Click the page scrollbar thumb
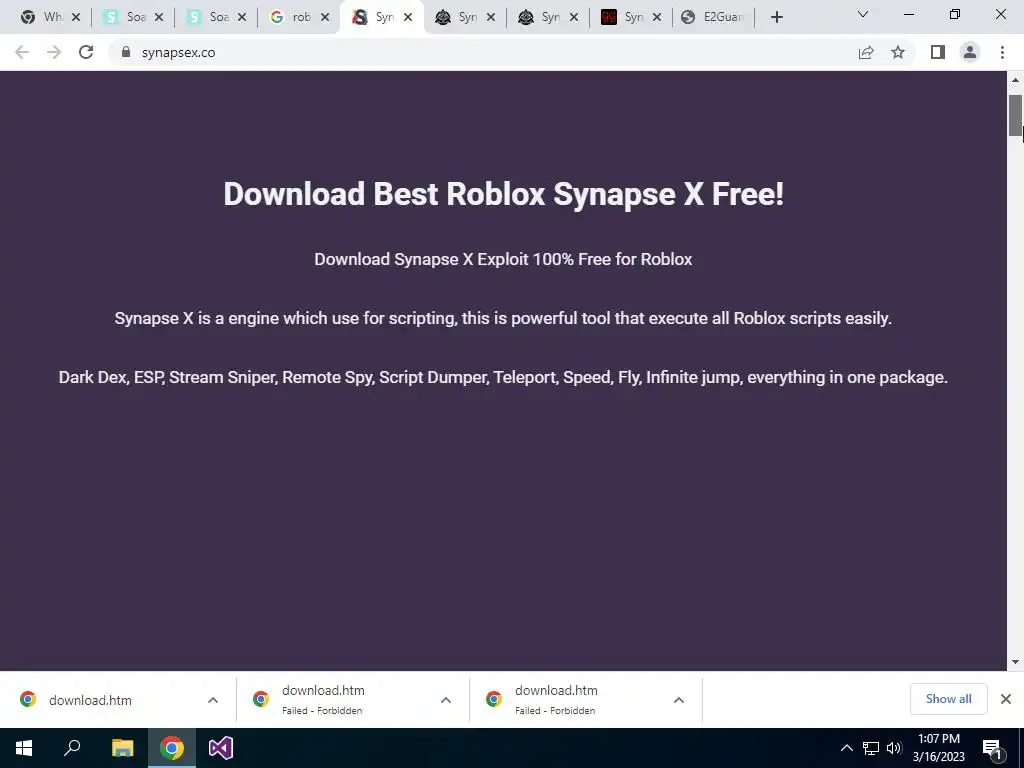1024x768 pixels. point(1015,116)
